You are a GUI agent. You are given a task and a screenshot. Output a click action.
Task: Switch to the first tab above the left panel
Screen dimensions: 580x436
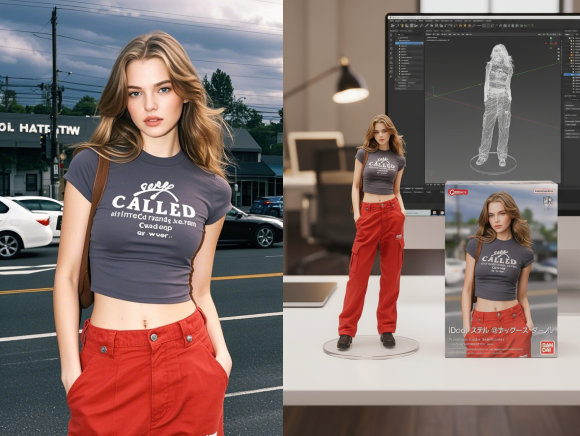coord(394,31)
